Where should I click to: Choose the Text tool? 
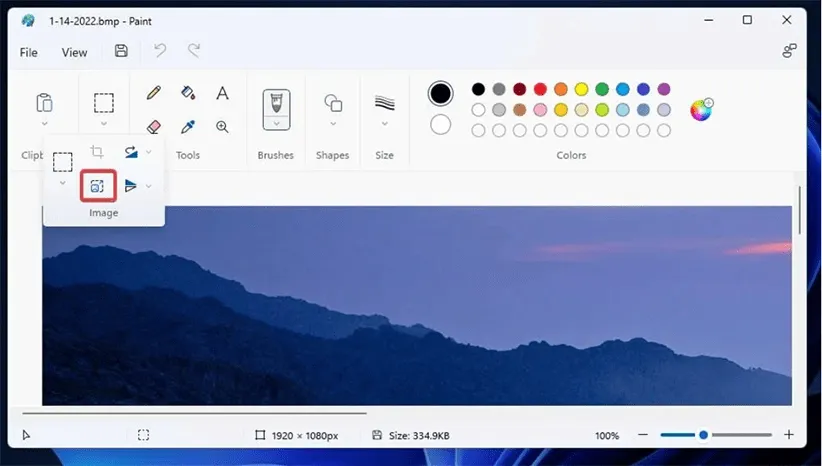[x=222, y=93]
